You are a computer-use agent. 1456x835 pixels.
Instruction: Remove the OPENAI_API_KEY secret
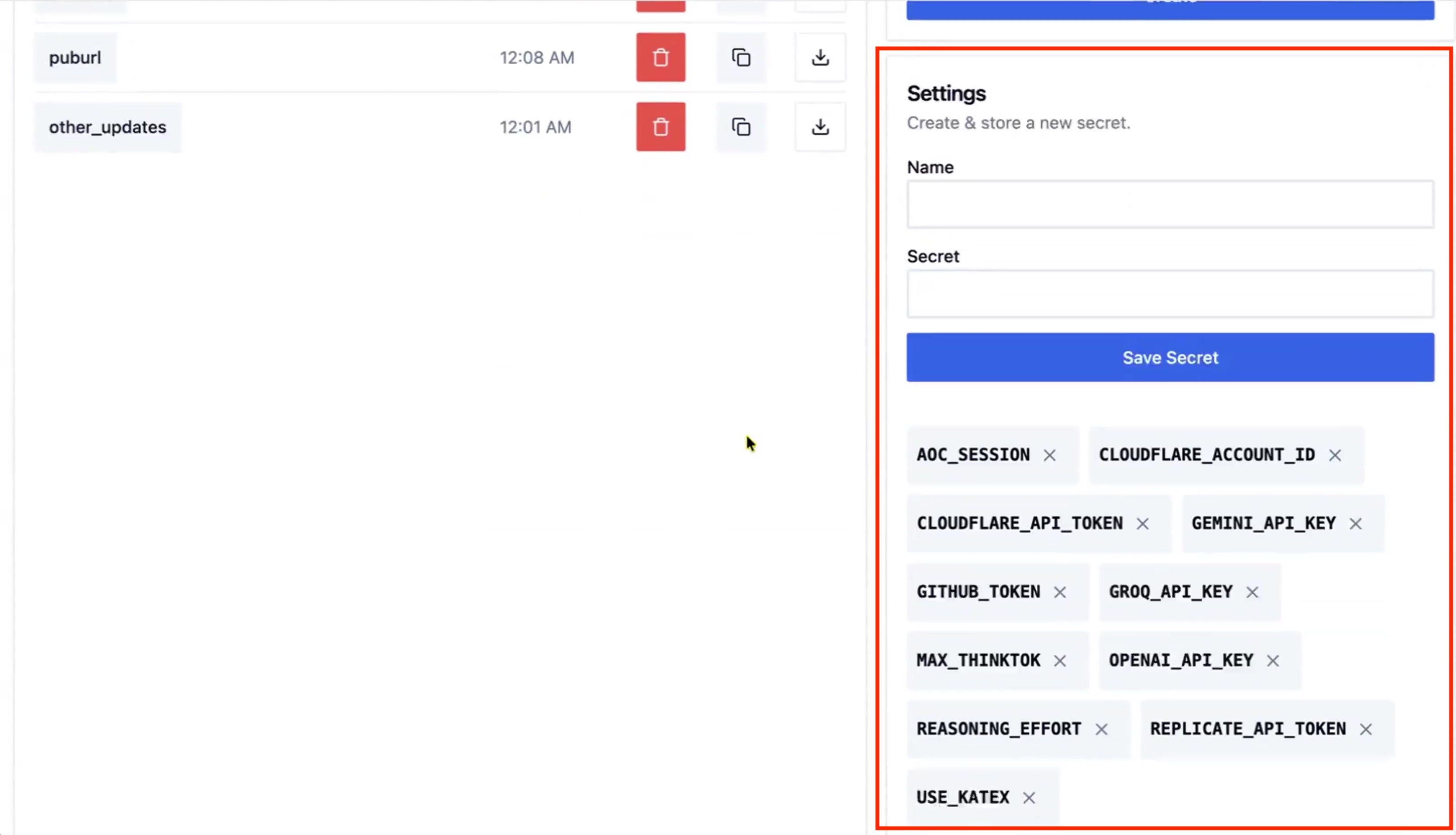click(x=1273, y=661)
